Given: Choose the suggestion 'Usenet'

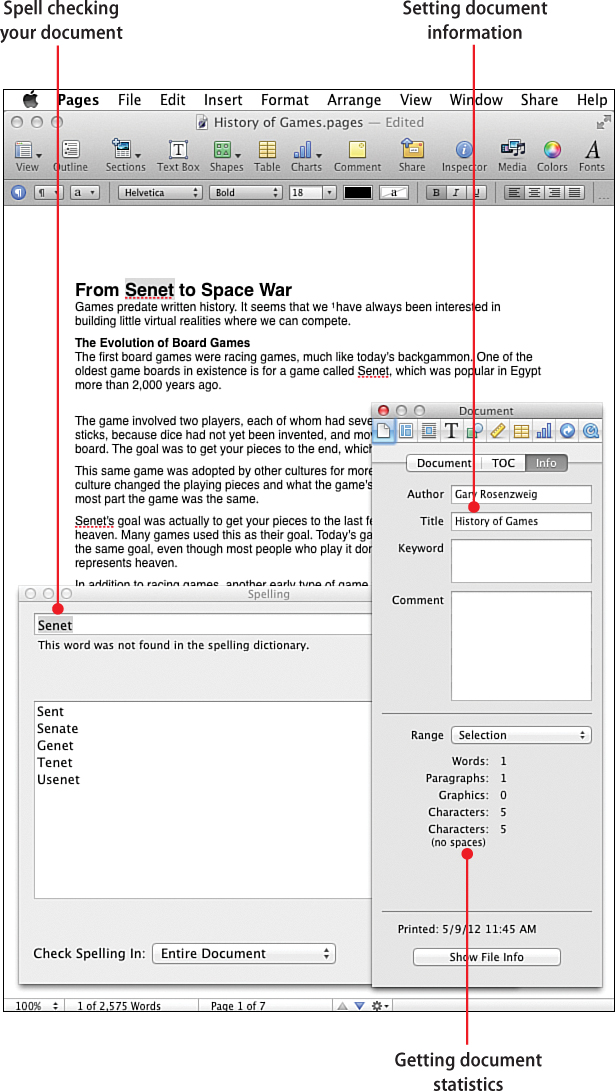Looking at the screenshot, I should tap(58, 779).
